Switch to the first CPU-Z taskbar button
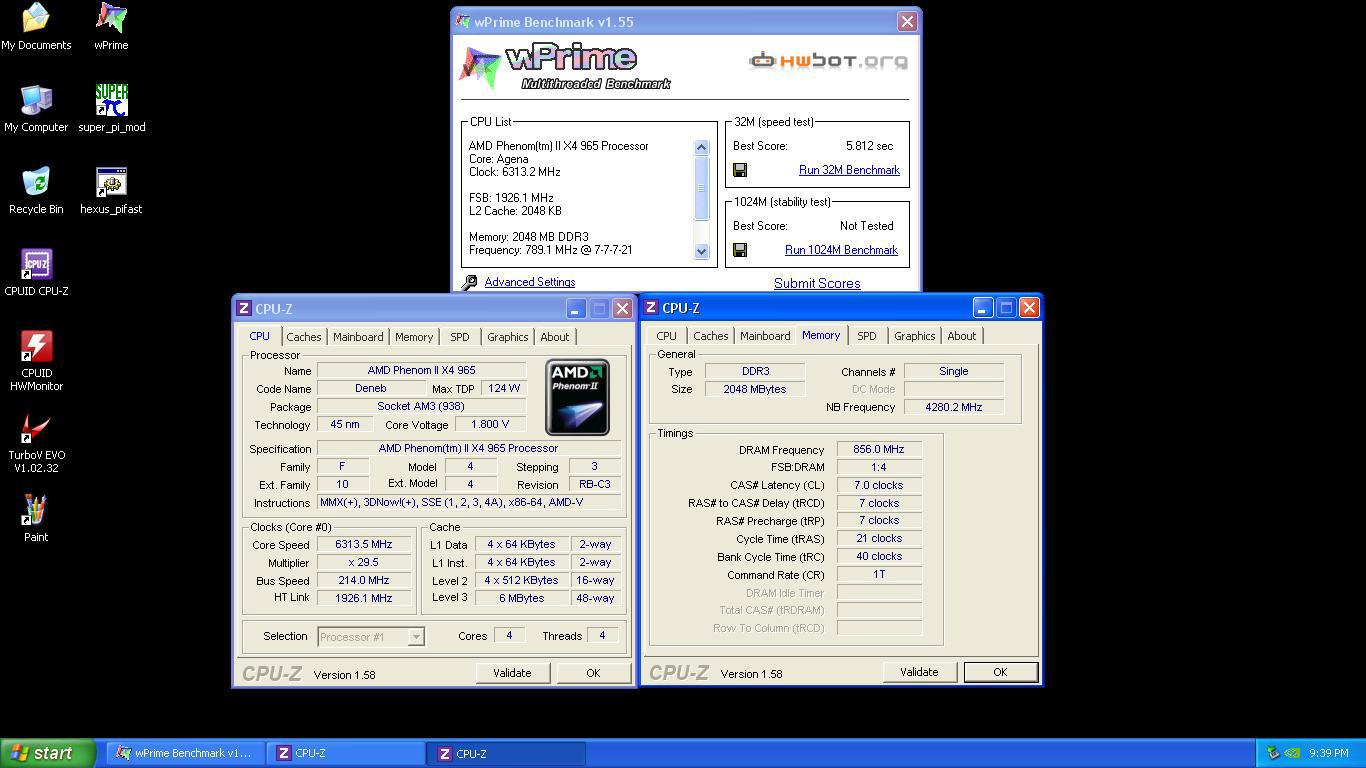The height and width of the screenshot is (768, 1366). [345, 753]
